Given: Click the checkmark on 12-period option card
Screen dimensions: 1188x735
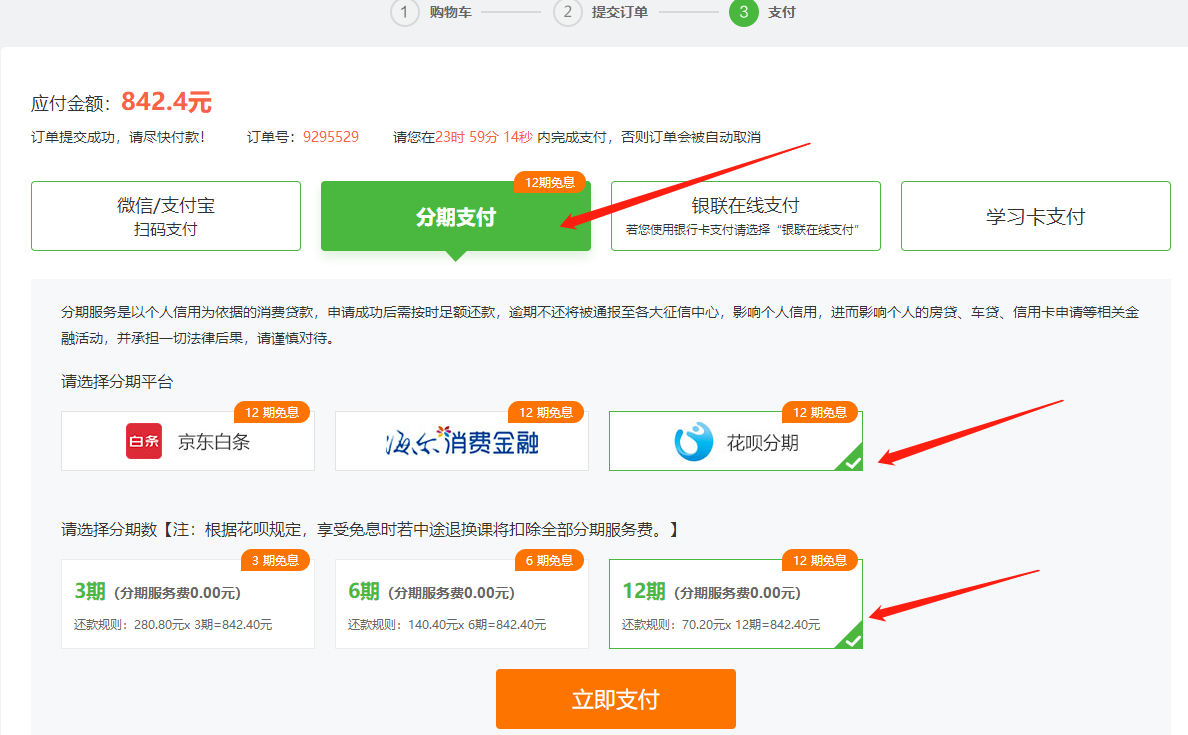Looking at the screenshot, I should point(851,639).
